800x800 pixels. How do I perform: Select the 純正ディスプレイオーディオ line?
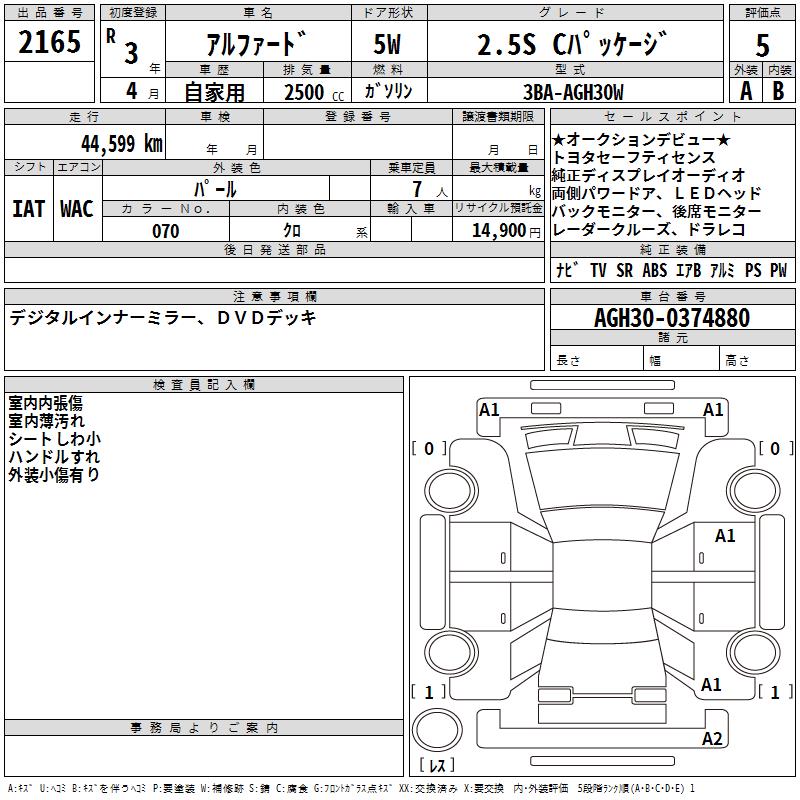click(648, 176)
